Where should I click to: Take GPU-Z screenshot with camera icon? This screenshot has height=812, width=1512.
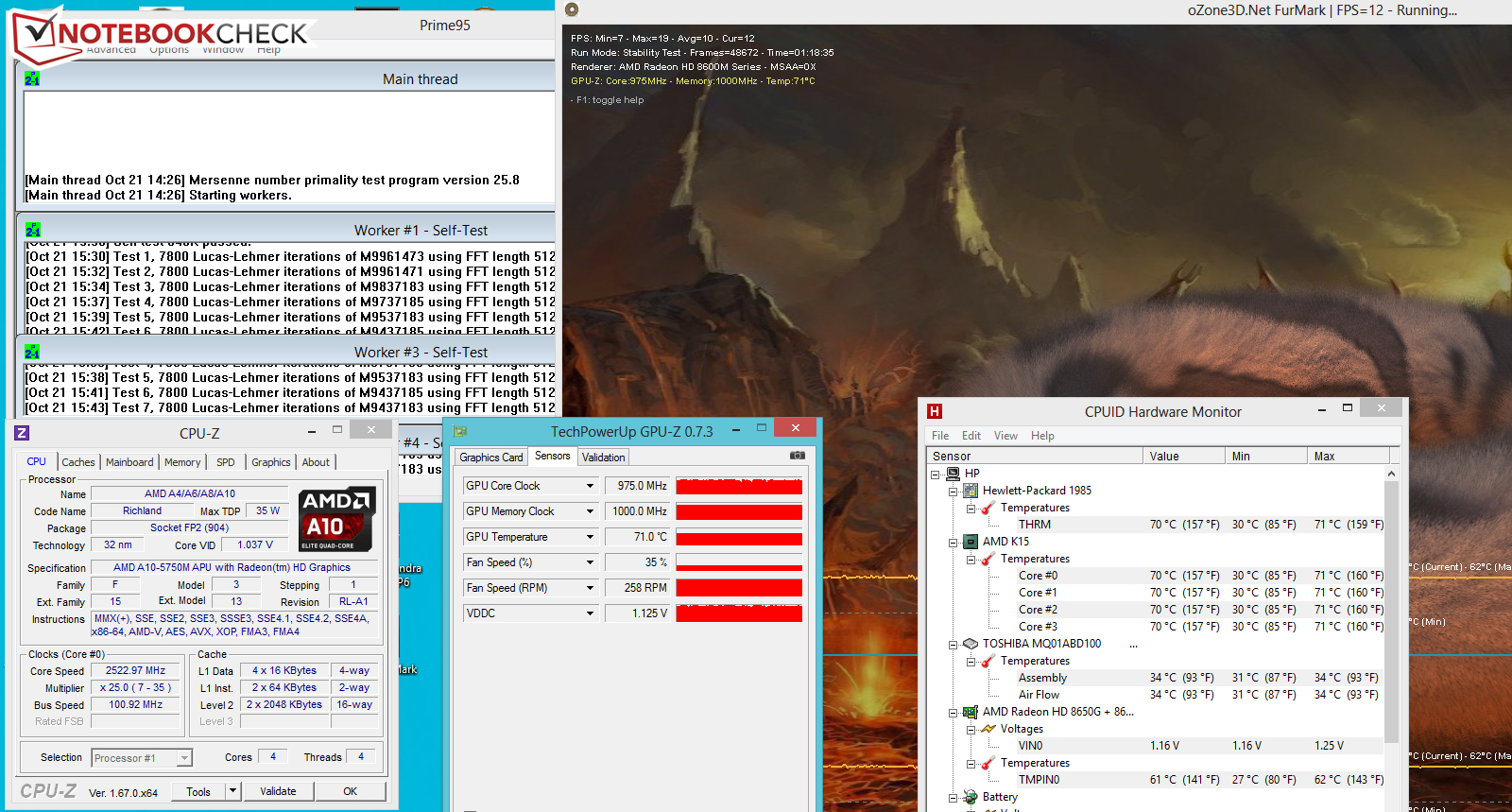(798, 456)
